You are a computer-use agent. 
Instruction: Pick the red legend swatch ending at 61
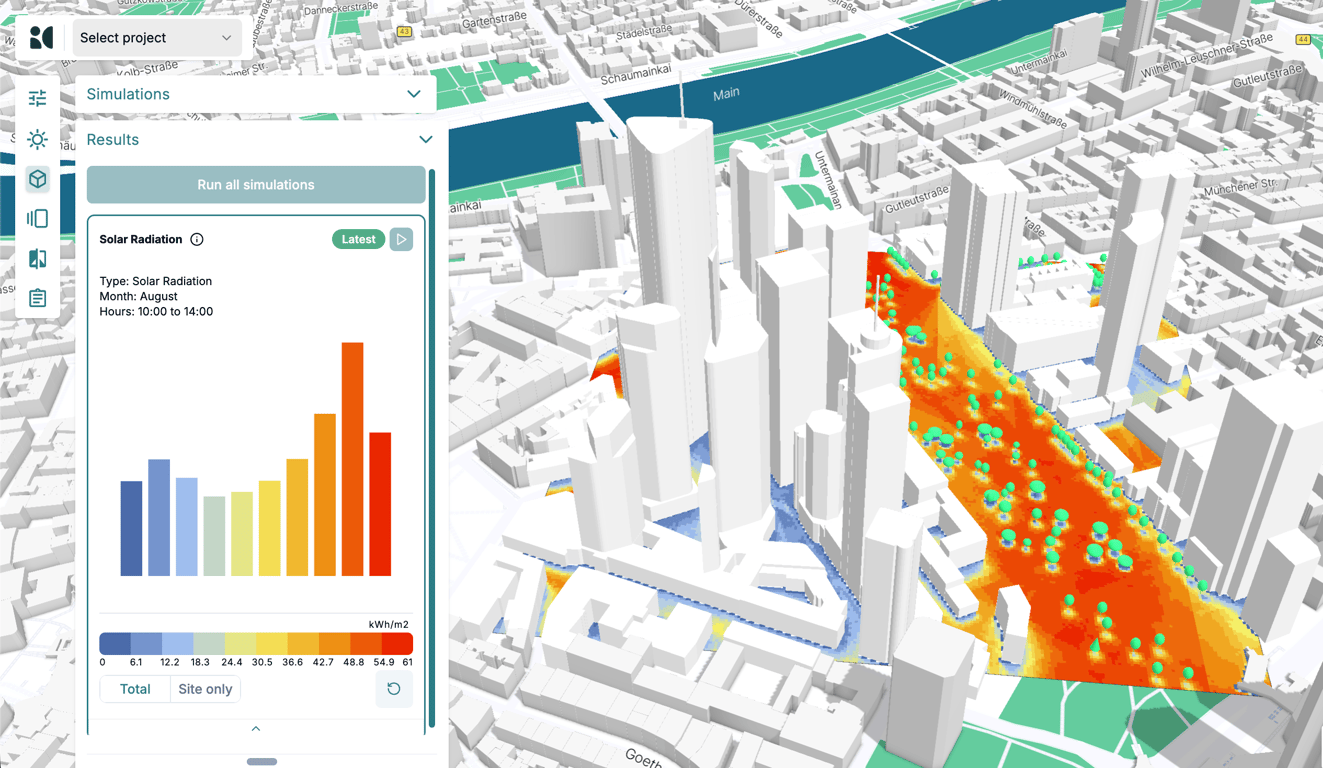[397, 643]
